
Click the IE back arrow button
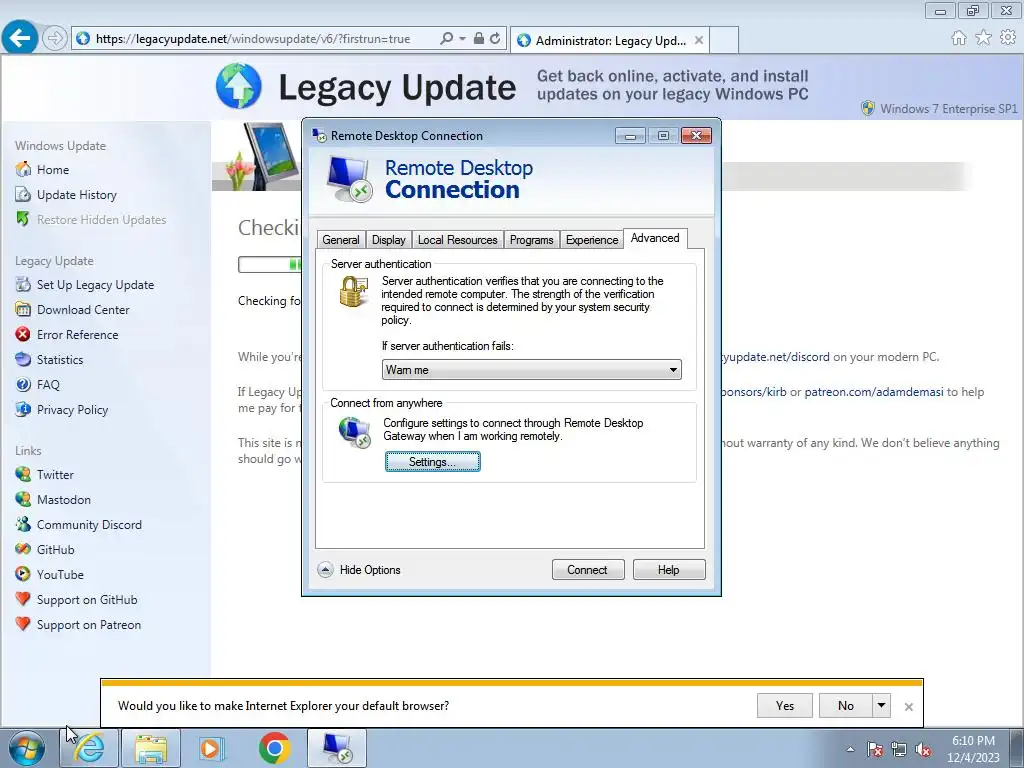coord(20,38)
